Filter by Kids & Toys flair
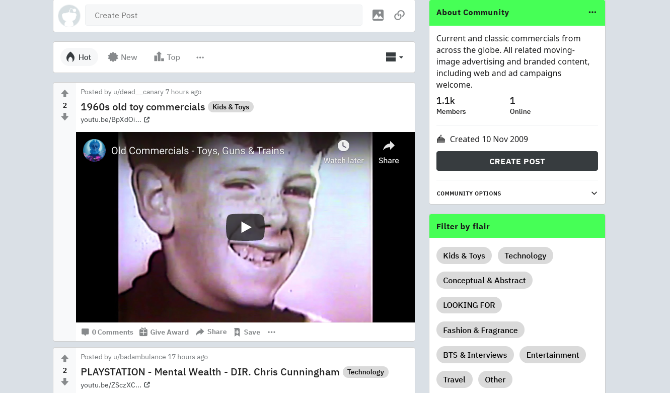The height and width of the screenshot is (393, 670). point(464,255)
